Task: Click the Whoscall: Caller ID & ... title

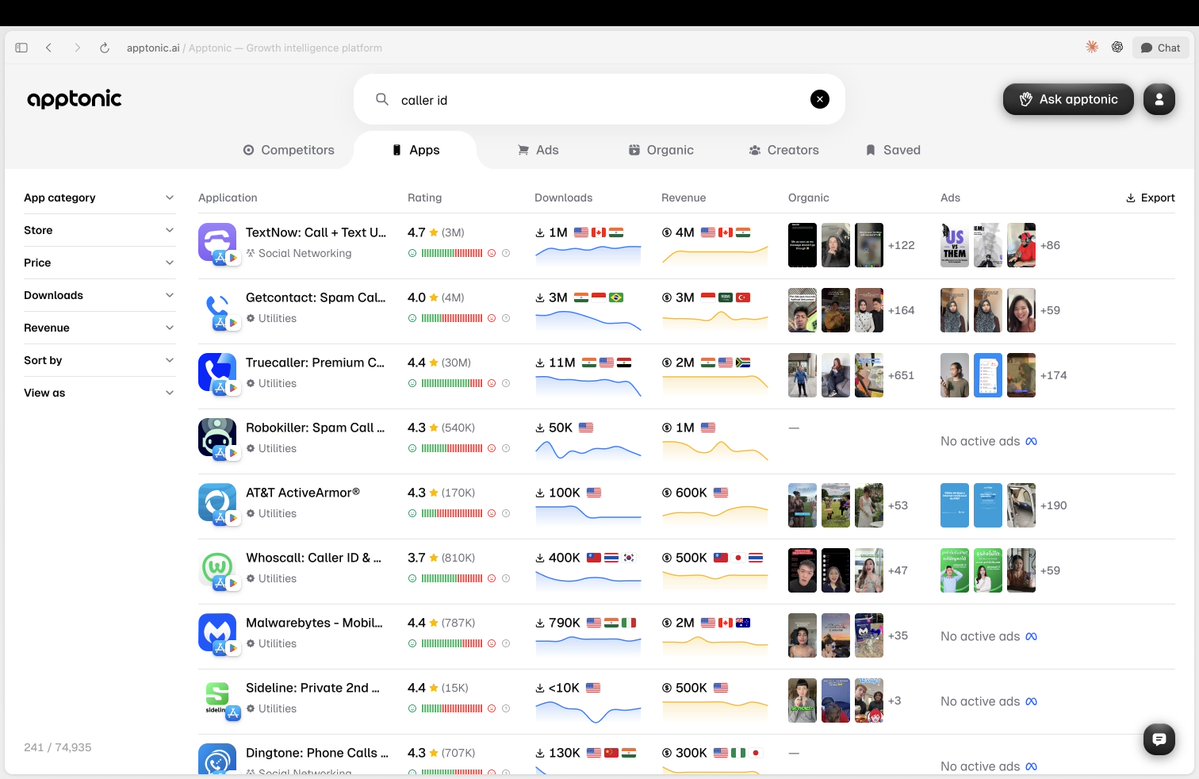Action: point(314,557)
